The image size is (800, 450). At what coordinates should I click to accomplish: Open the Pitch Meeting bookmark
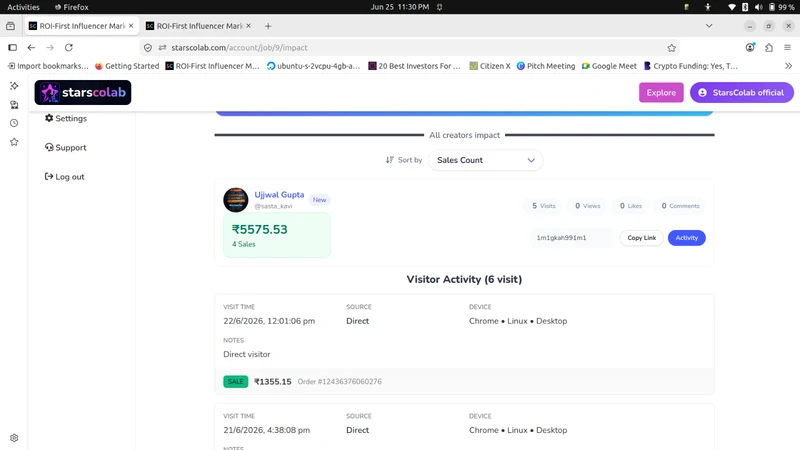[x=546, y=66]
